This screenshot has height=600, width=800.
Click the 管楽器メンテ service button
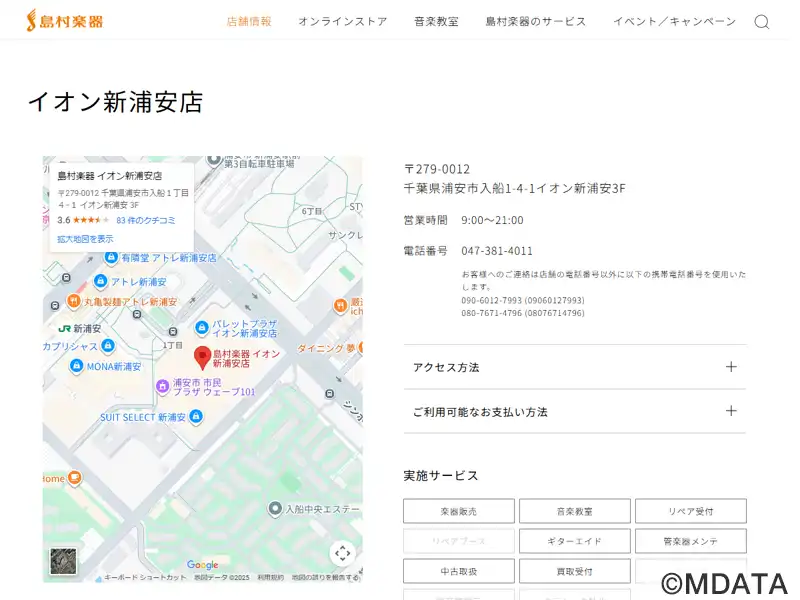coord(690,541)
